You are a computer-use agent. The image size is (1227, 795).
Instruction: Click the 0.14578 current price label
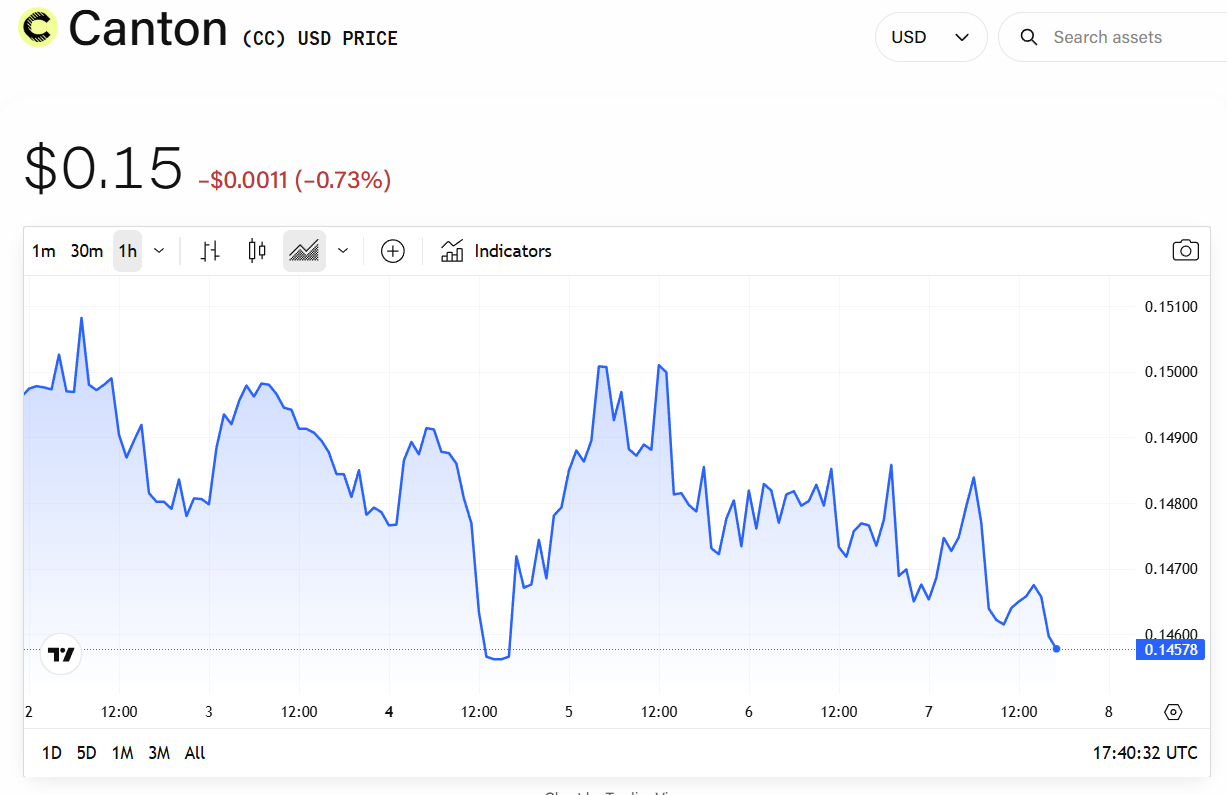pyautogui.click(x=1171, y=650)
